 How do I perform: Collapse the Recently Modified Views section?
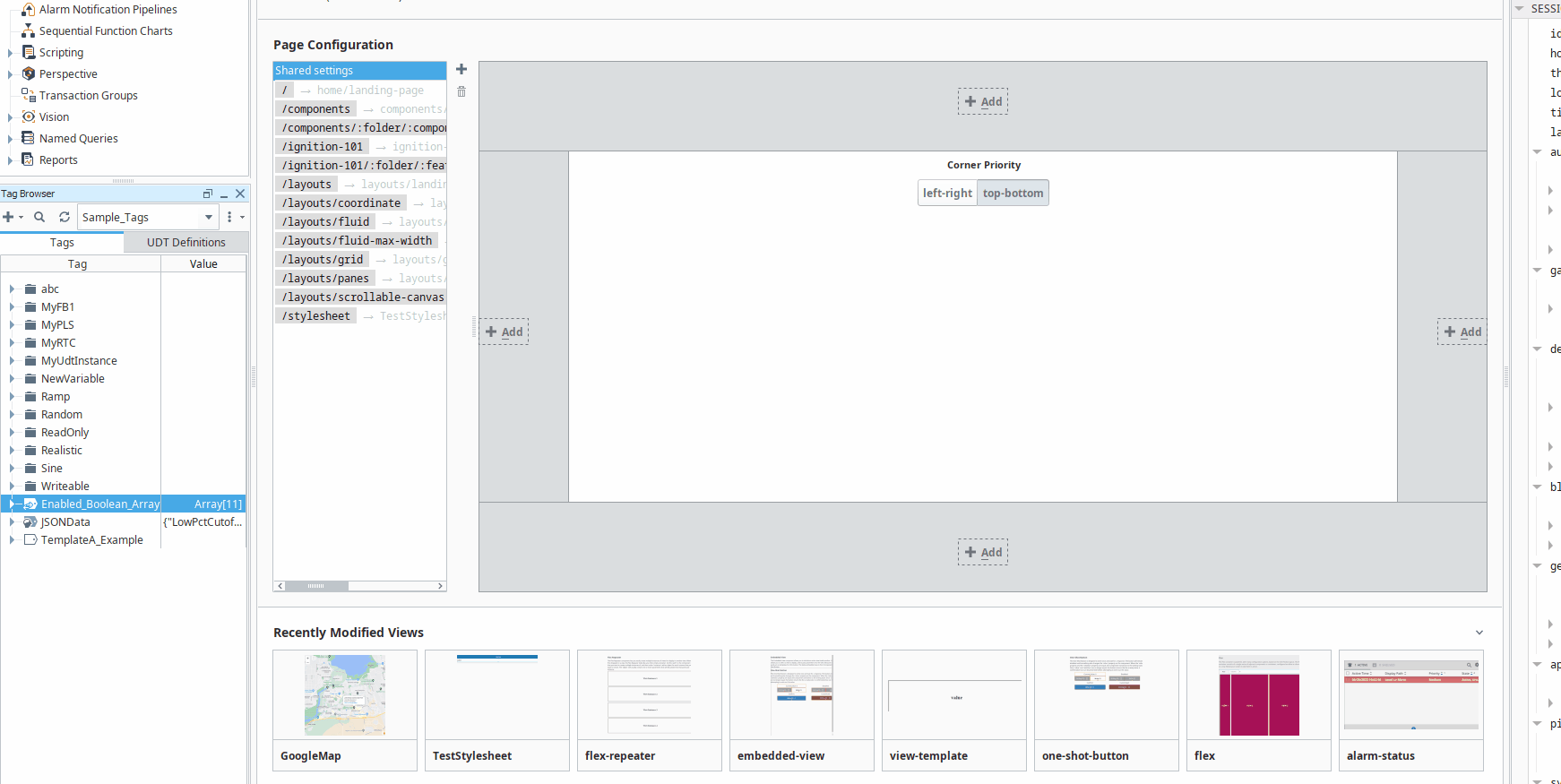click(x=1479, y=633)
